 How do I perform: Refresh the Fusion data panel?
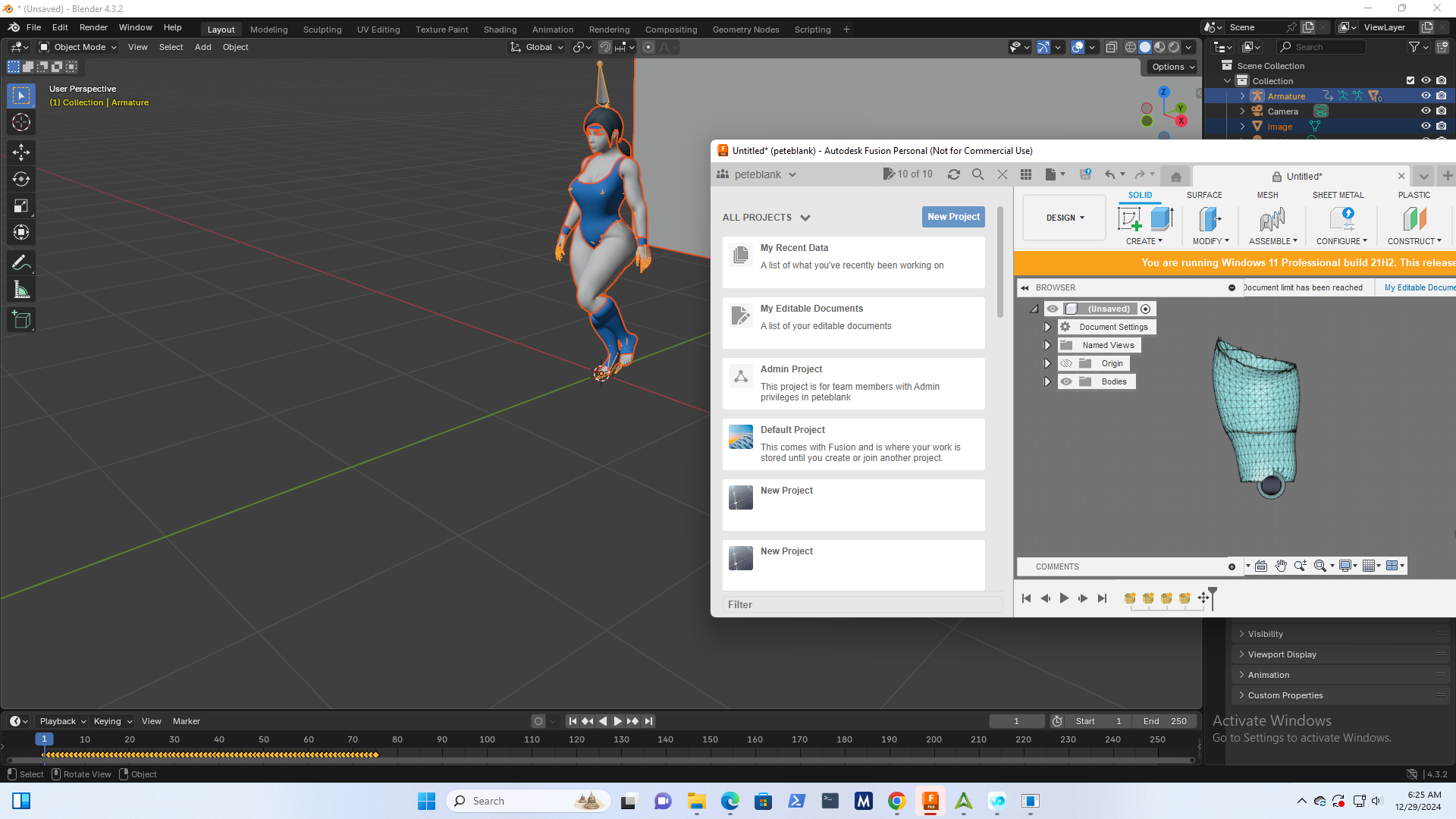pos(954,174)
